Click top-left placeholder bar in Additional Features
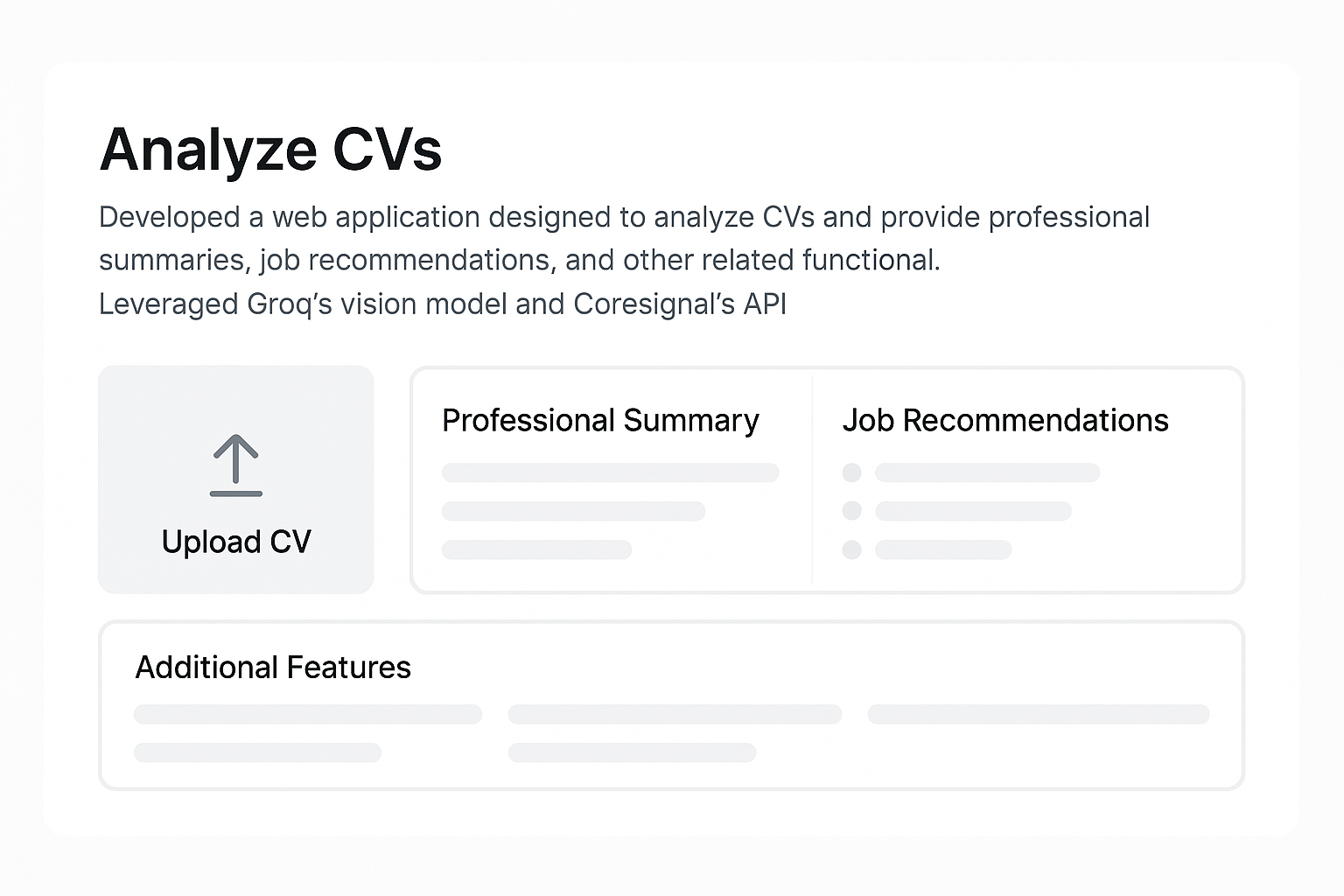 308,714
